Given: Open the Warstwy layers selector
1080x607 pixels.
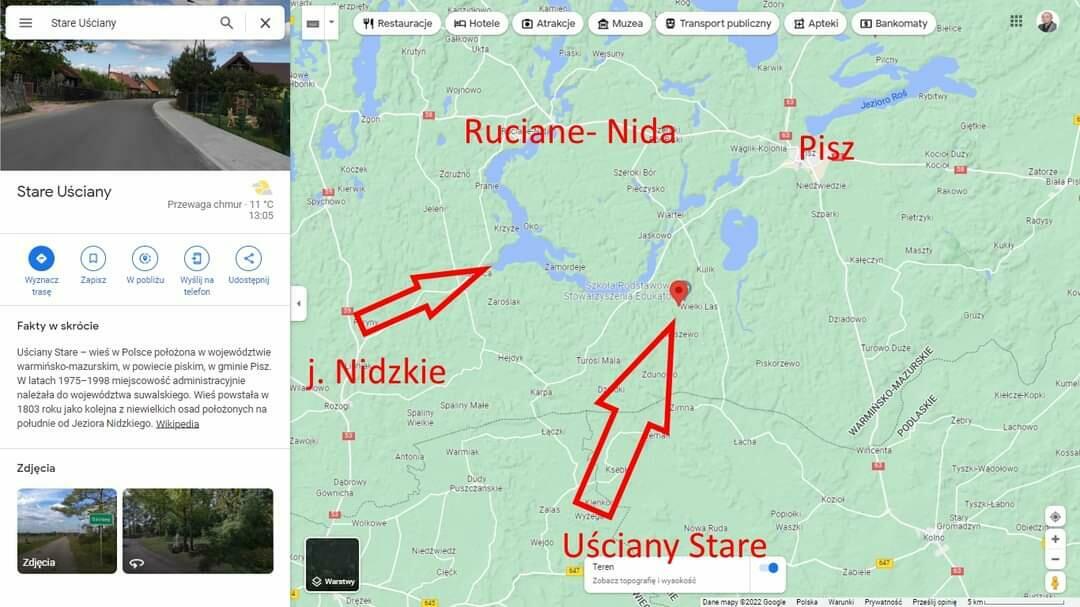Looking at the screenshot, I should click(332, 565).
